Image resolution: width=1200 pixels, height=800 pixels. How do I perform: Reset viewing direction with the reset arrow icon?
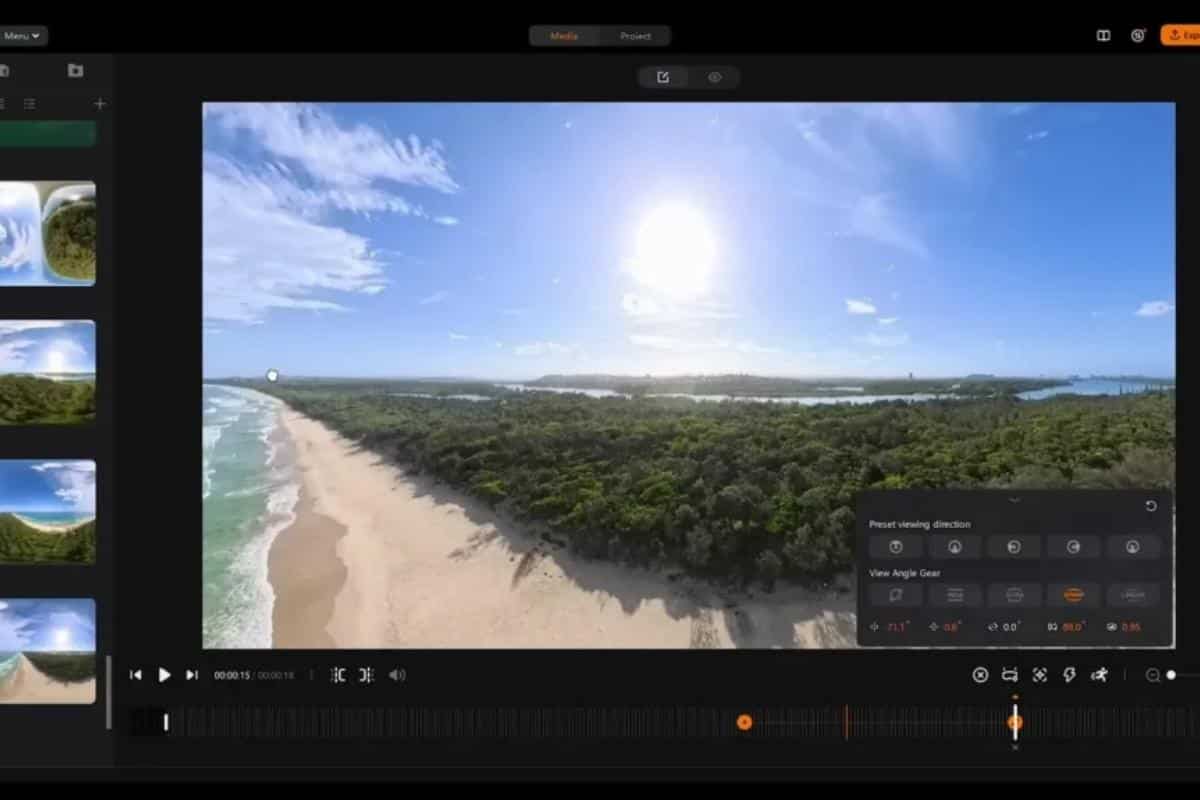click(1151, 505)
